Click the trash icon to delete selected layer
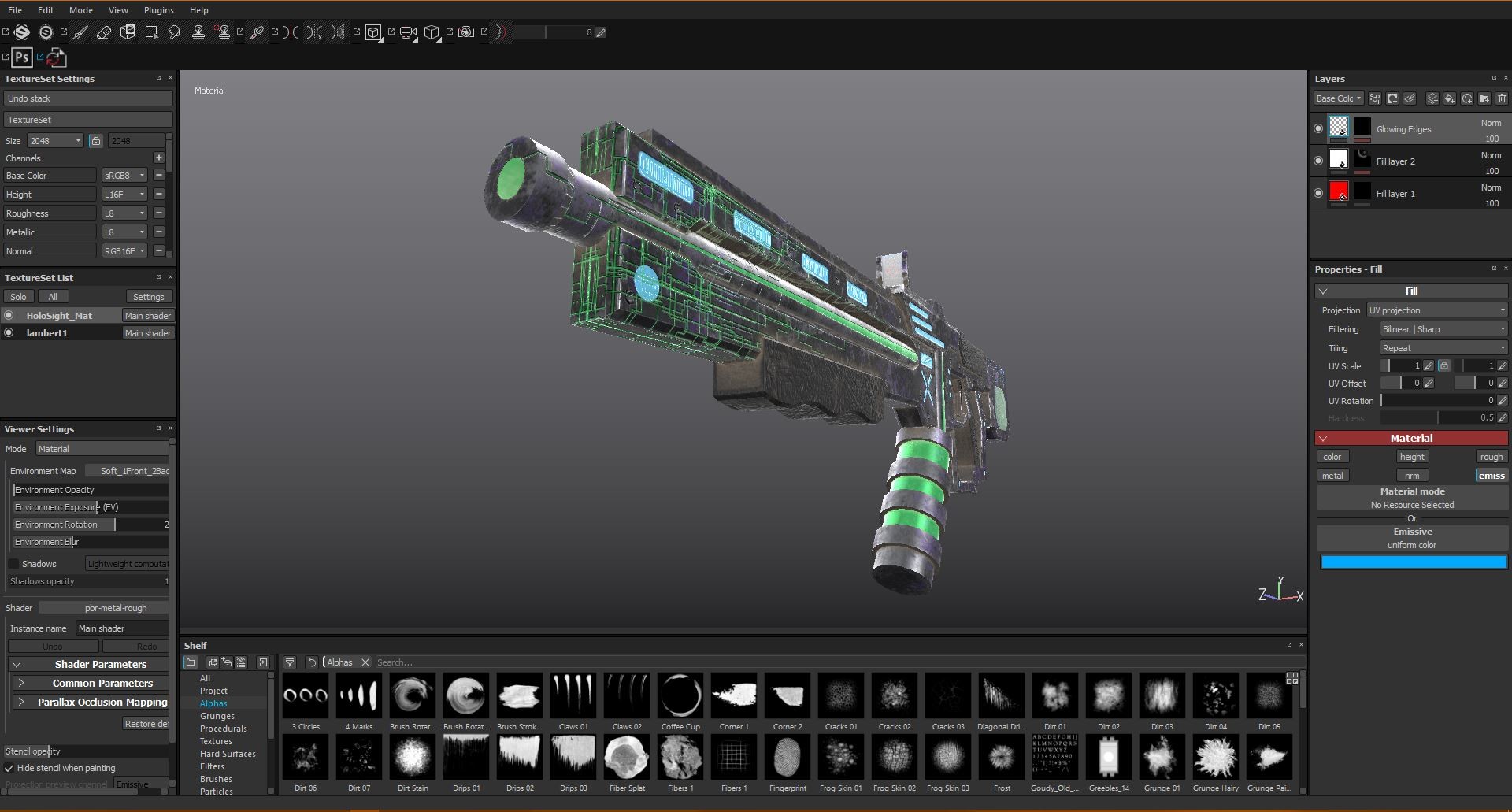This screenshot has width=1512, height=812. point(1502,98)
